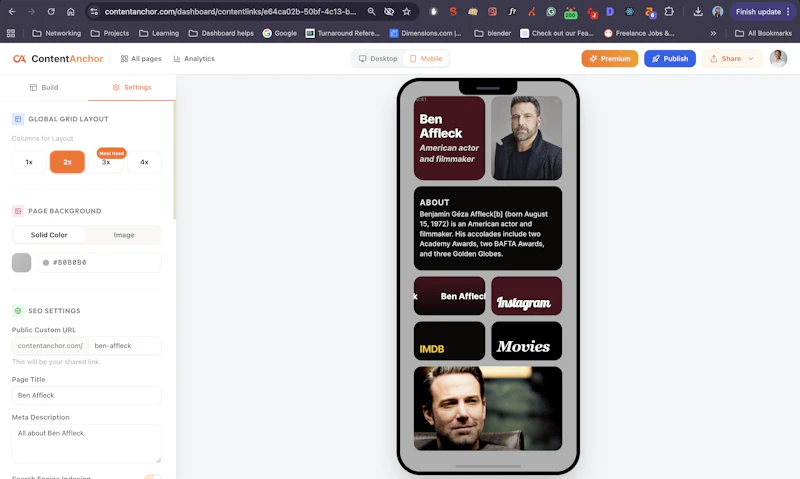The width and height of the screenshot is (800, 479).
Task: Open the Dimensions.com bookmark
Action: pos(426,33)
